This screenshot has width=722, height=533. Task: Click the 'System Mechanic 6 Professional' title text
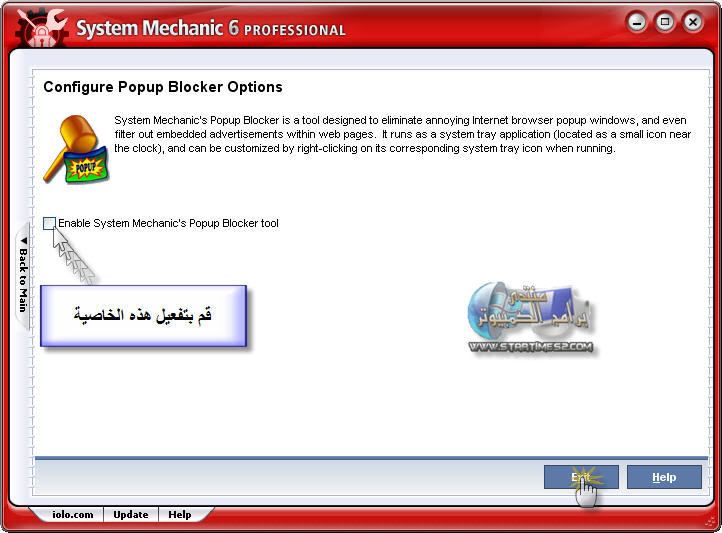click(x=211, y=29)
